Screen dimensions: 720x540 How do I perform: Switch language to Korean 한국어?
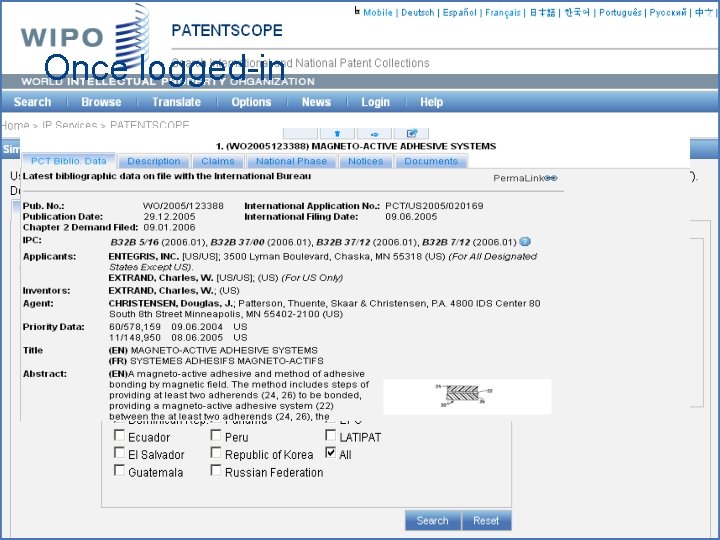tap(577, 13)
